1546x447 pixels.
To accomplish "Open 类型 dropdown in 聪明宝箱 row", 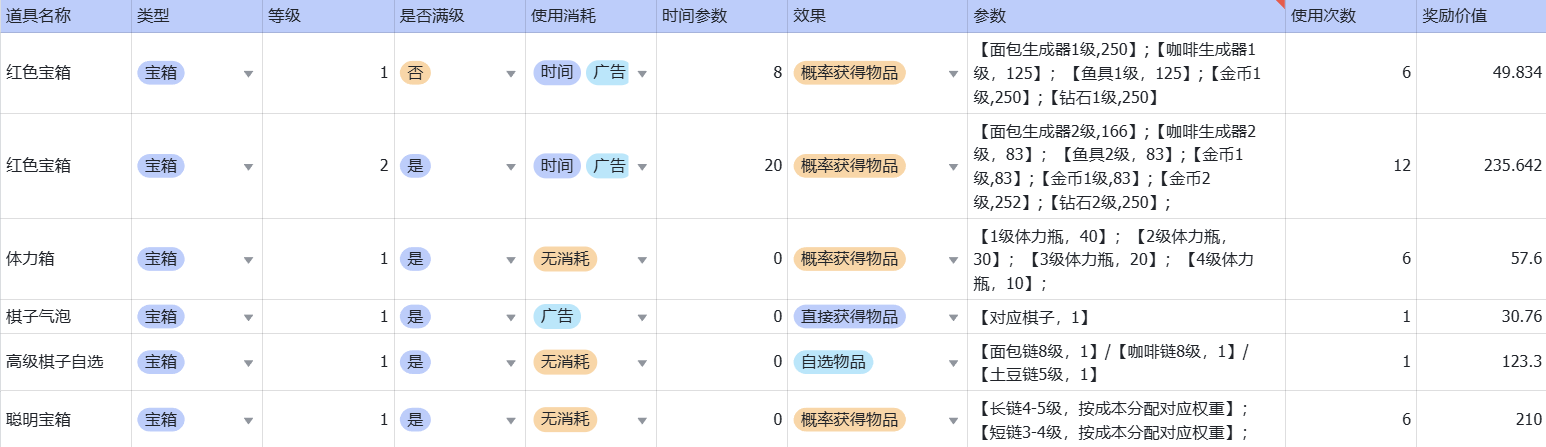I will click(248, 420).
